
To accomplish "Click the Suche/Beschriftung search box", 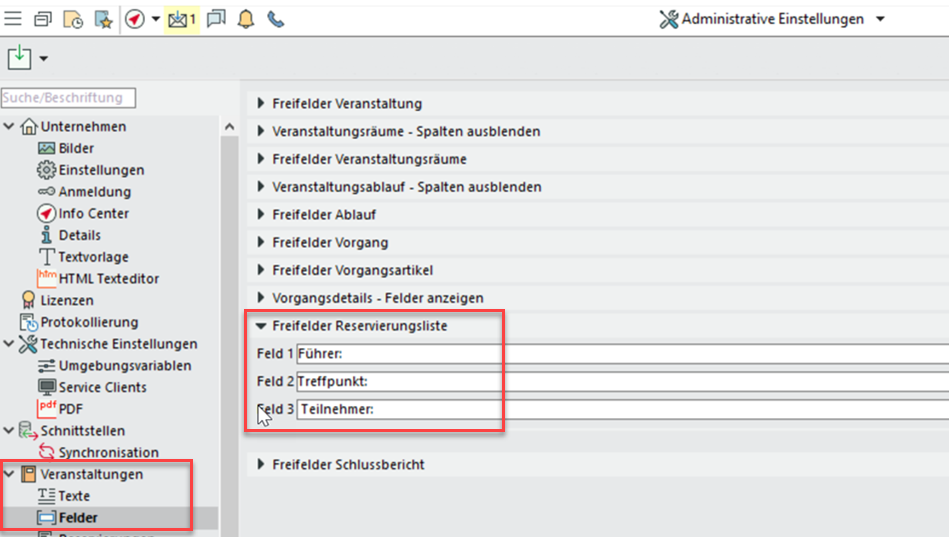I will tap(68, 97).
